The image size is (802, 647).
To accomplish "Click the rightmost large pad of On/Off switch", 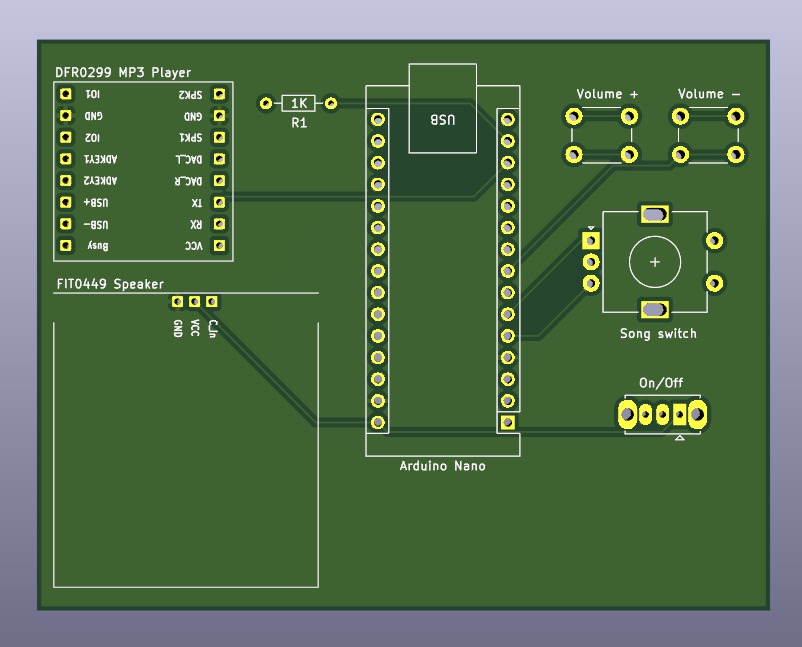I will (698, 414).
